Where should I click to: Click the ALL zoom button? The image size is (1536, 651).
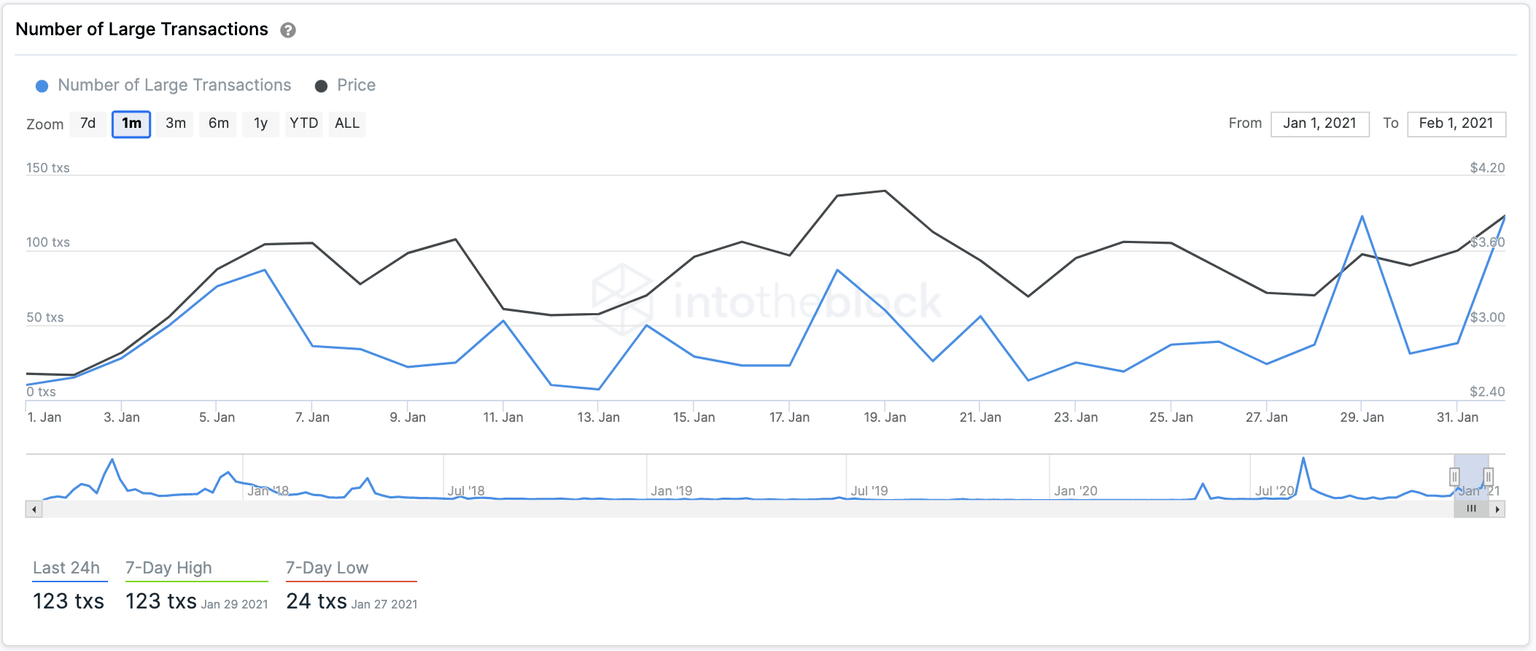346,123
